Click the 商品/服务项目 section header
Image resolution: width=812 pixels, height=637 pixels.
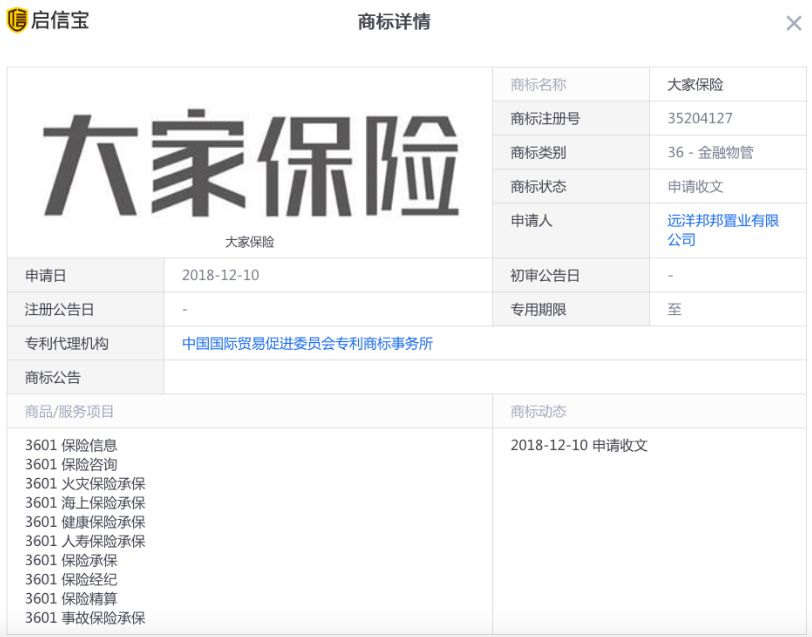tap(70, 412)
